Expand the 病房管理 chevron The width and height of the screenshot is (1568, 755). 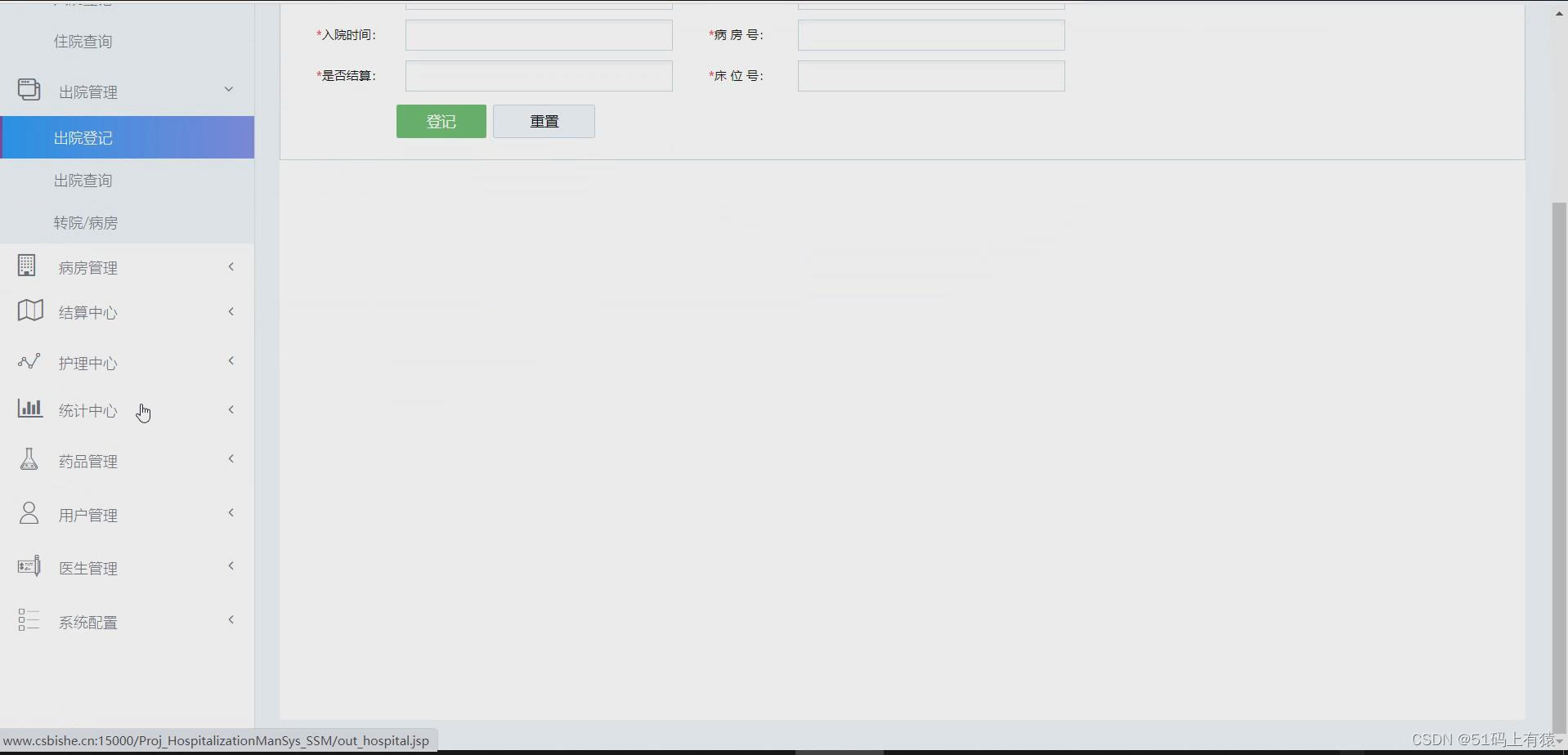tap(231, 266)
